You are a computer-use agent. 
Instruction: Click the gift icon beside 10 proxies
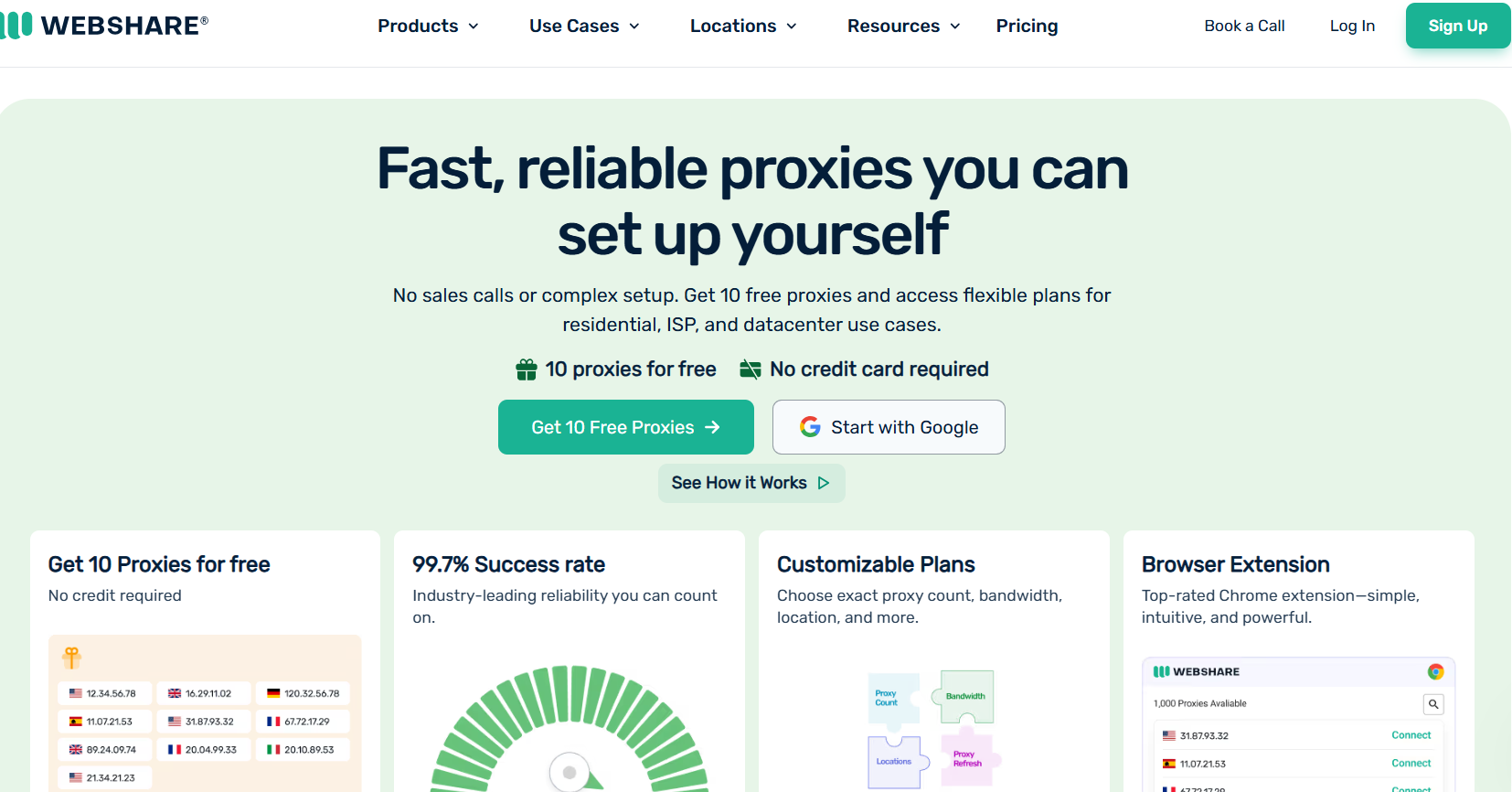pyautogui.click(x=527, y=369)
